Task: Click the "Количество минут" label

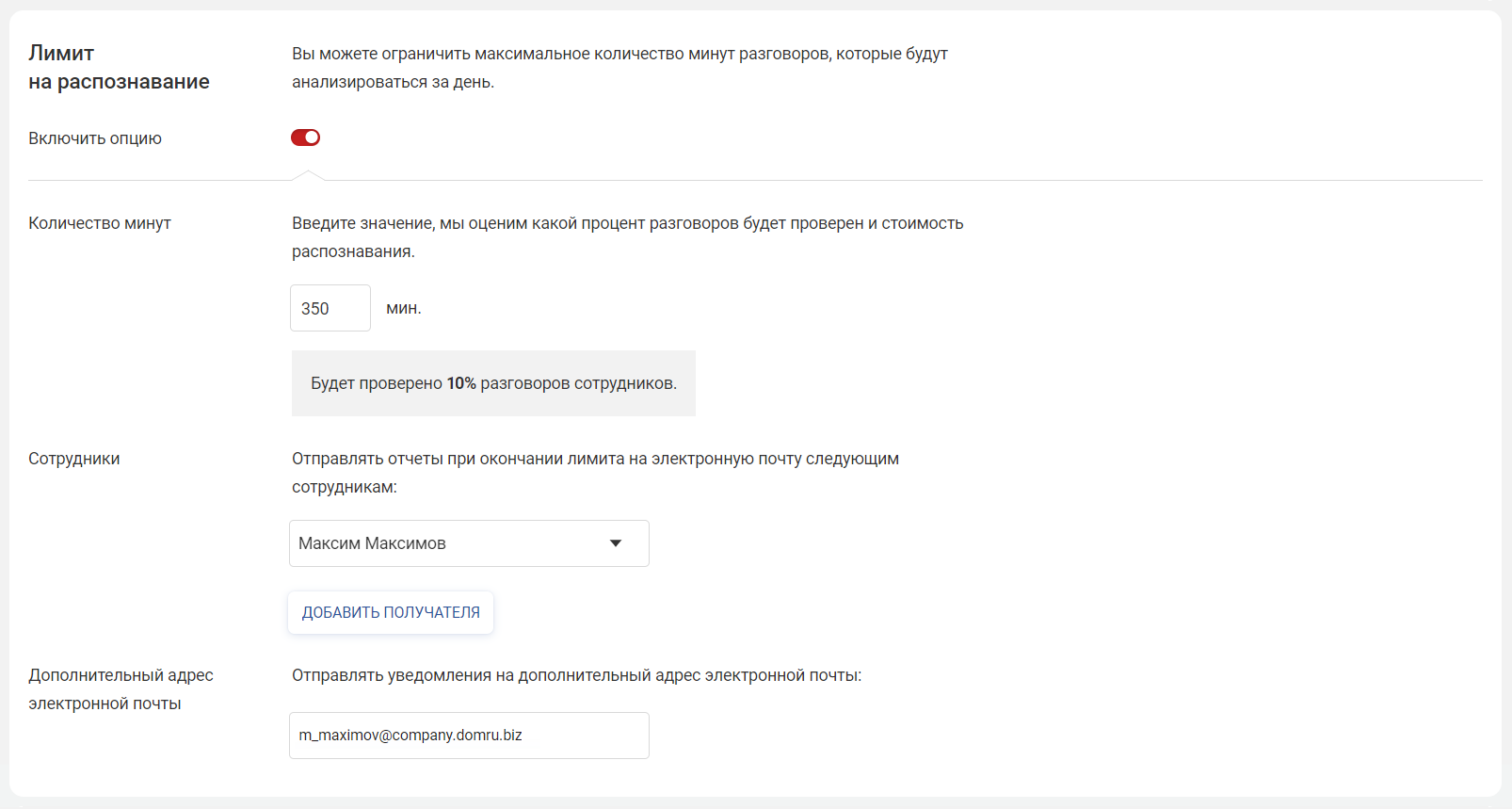Action: click(x=100, y=223)
